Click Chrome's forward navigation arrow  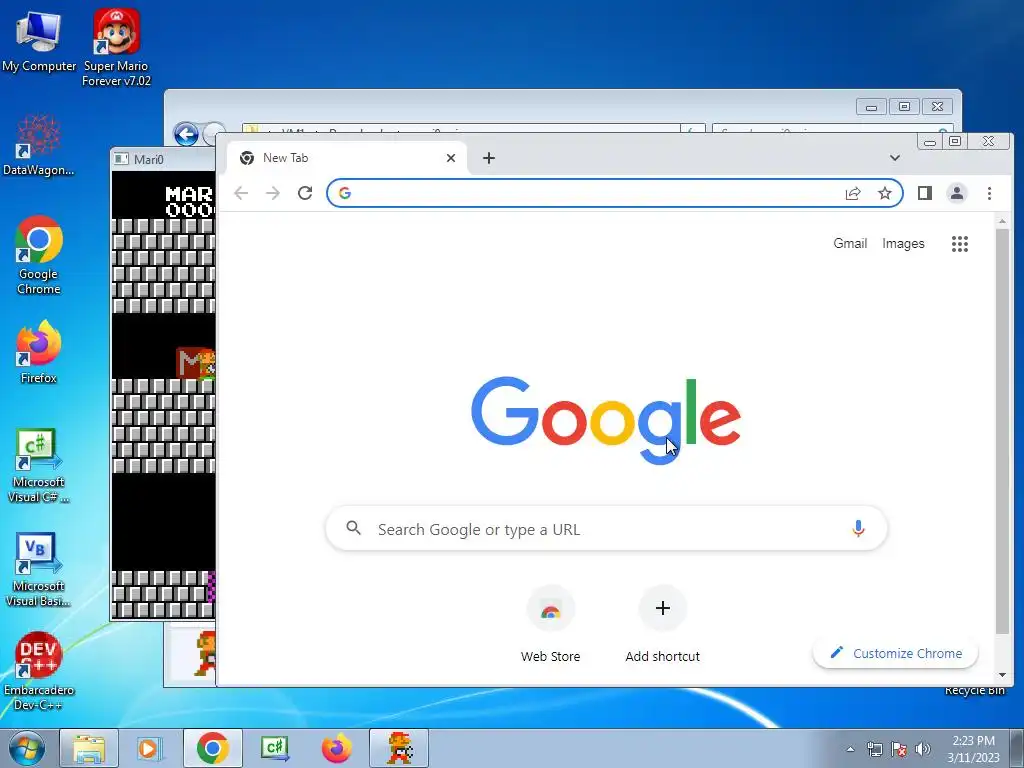click(273, 193)
